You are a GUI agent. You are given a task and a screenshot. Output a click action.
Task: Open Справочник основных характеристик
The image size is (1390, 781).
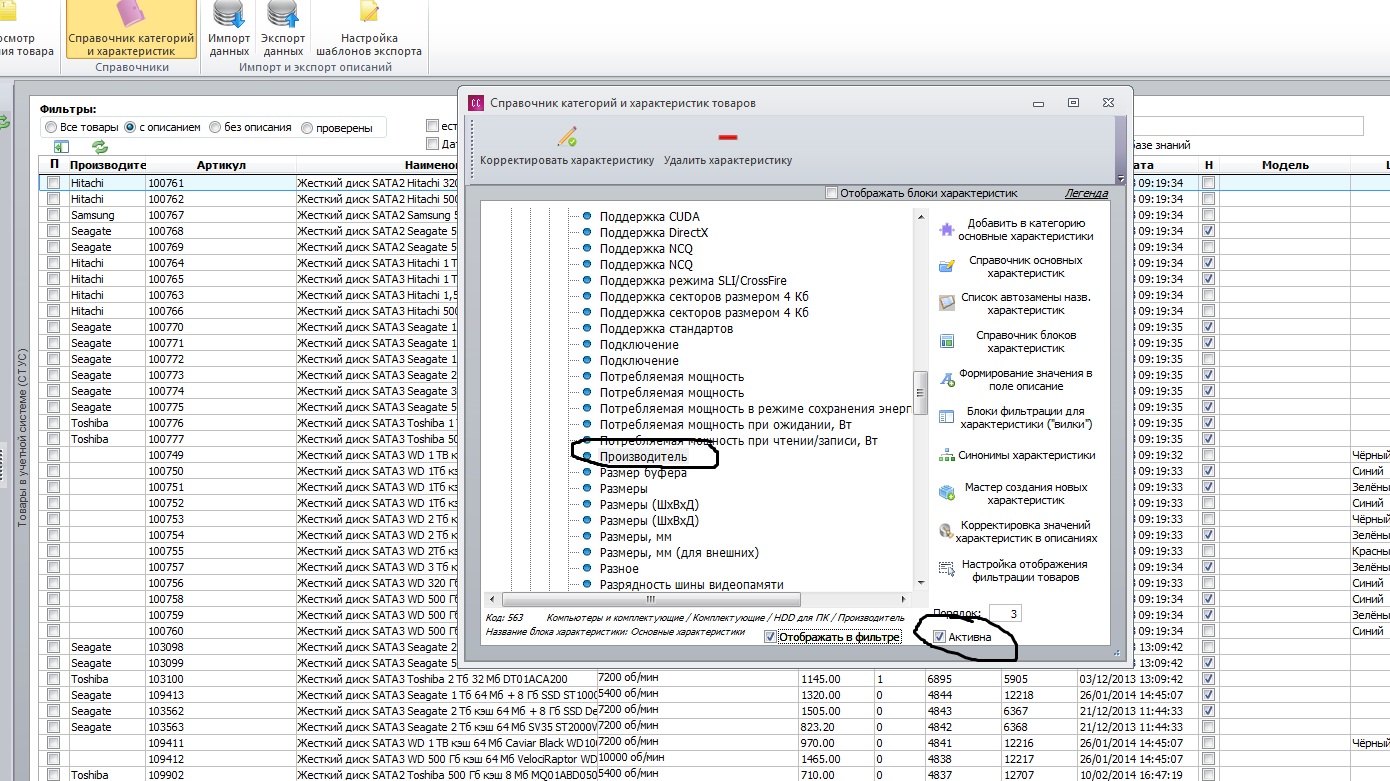click(x=1015, y=267)
